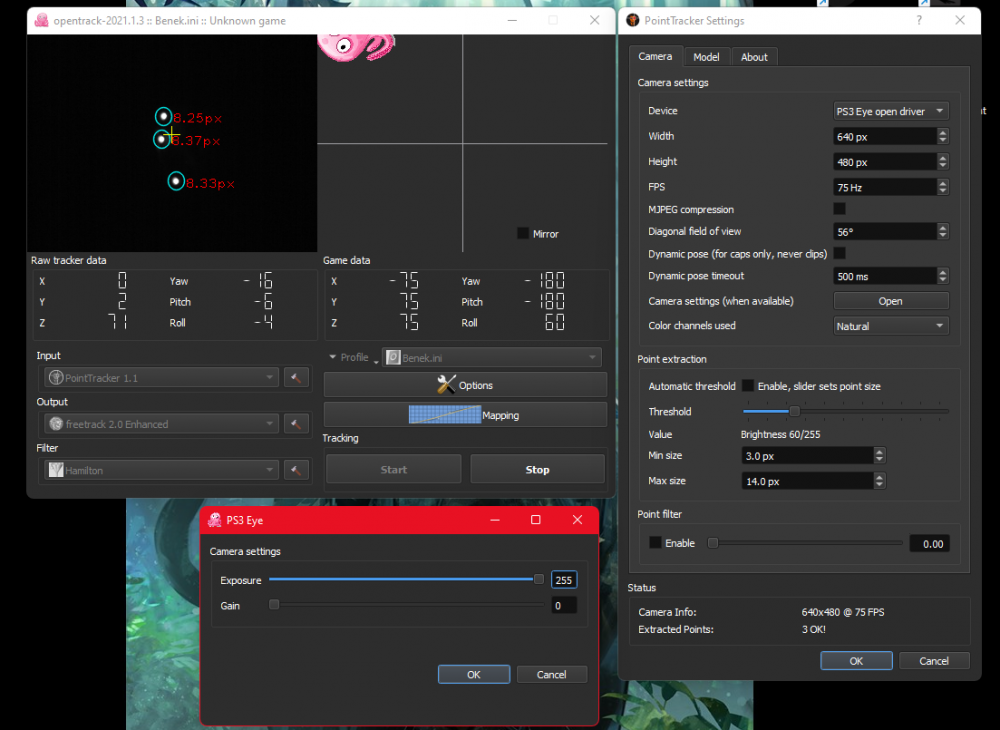Image resolution: width=1000 pixels, height=730 pixels.
Task: Click Open for camera settings
Action: [x=890, y=301]
